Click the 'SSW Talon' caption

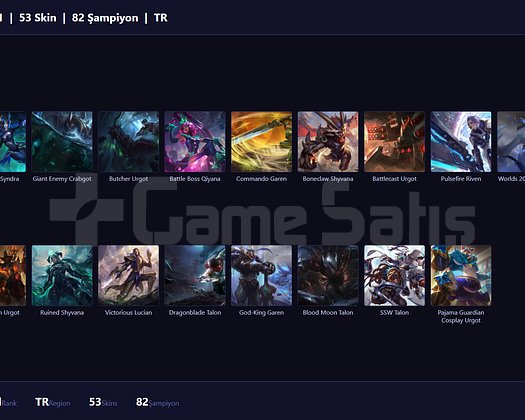point(394,312)
